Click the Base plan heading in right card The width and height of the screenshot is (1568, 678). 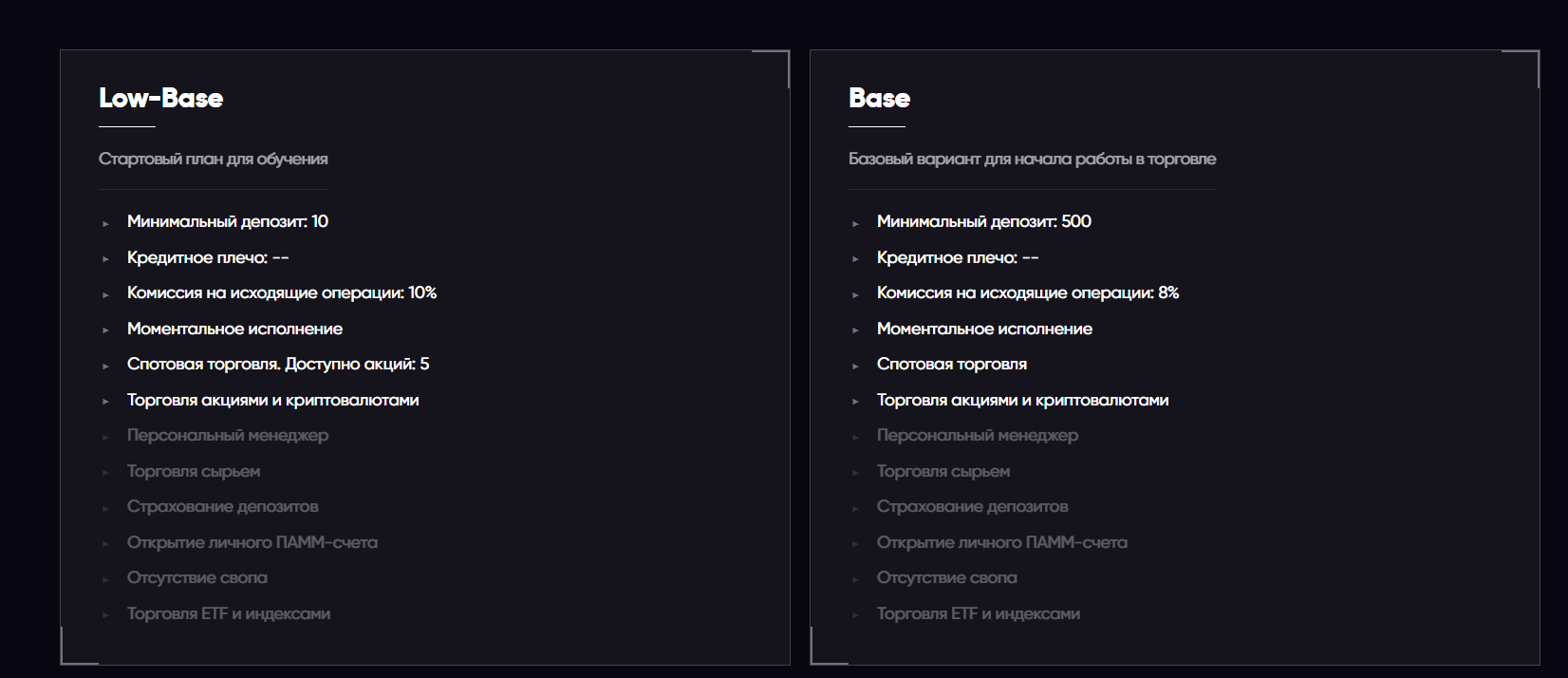[879, 99]
